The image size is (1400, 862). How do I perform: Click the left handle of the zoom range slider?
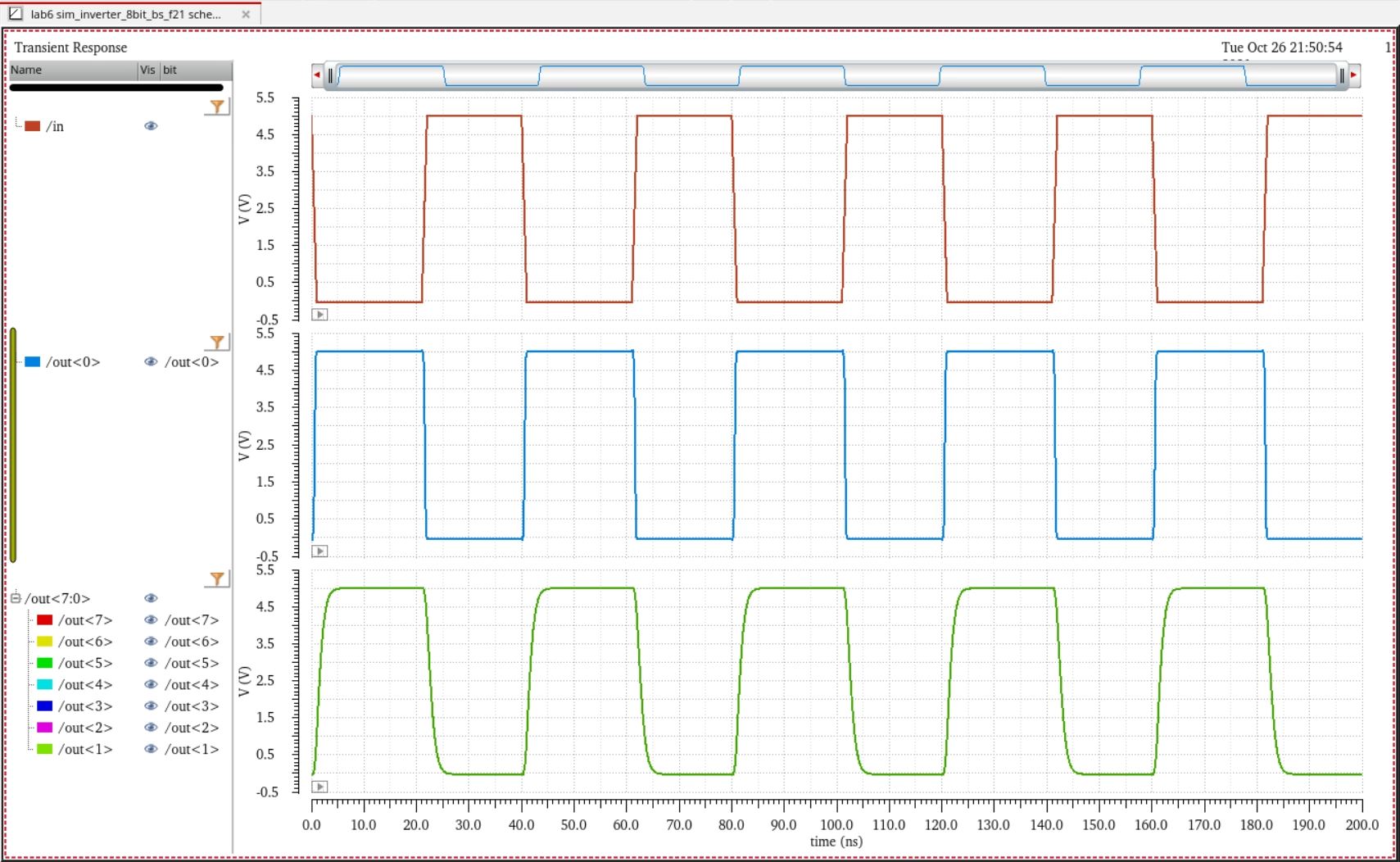pyautogui.click(x=330, y=75)
